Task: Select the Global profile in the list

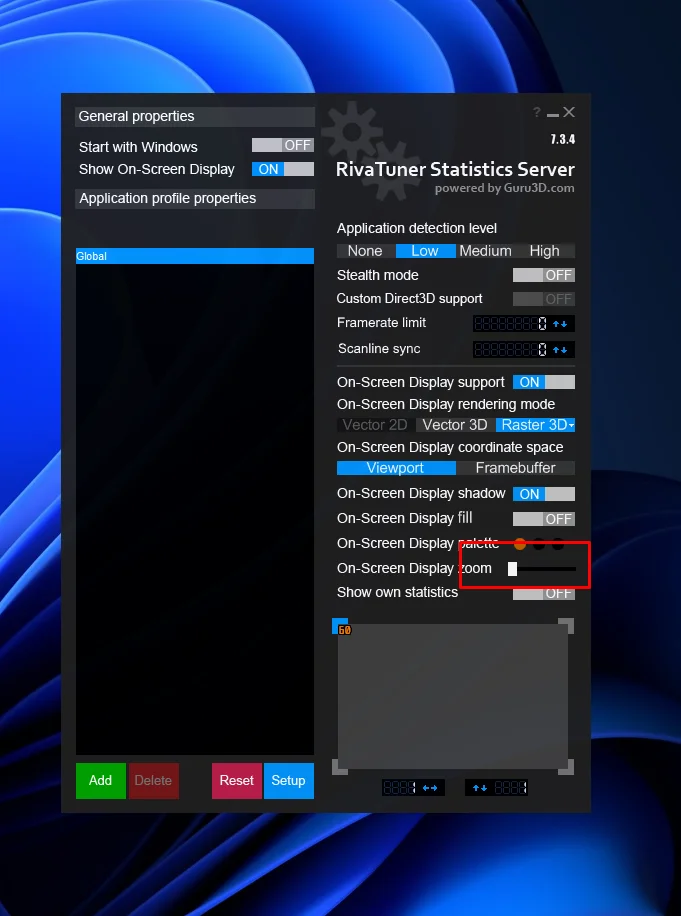Action: (194, 256)
